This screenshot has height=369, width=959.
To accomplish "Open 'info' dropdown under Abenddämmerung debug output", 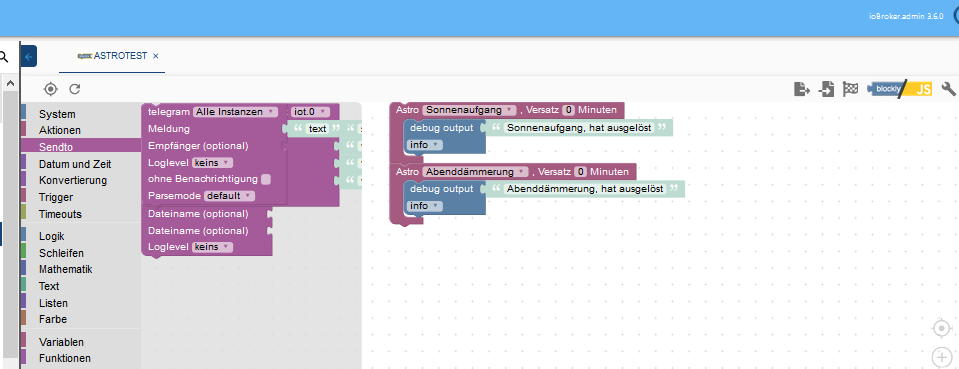I will 424,206.
